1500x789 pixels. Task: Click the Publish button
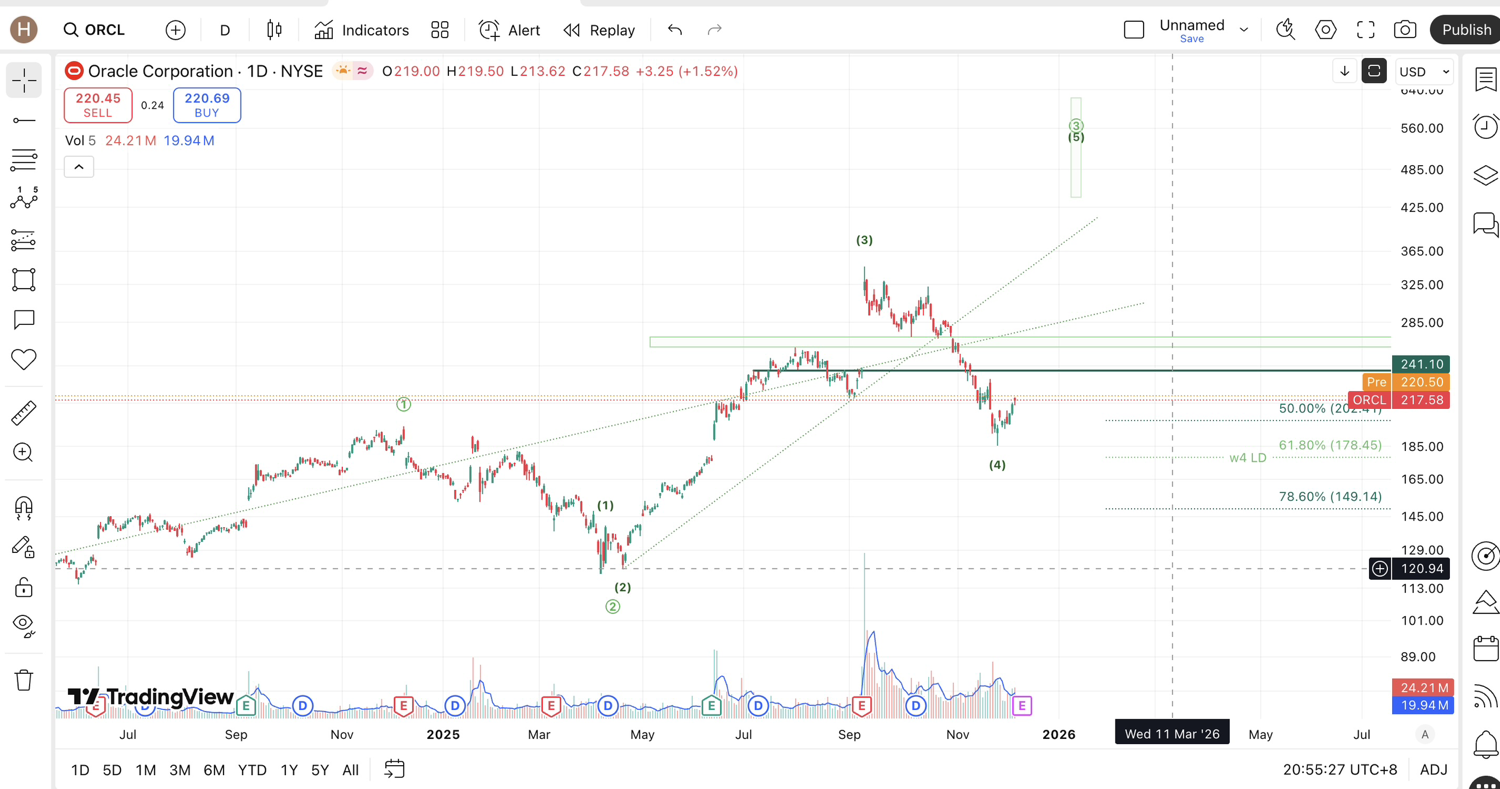(1466, 30)
